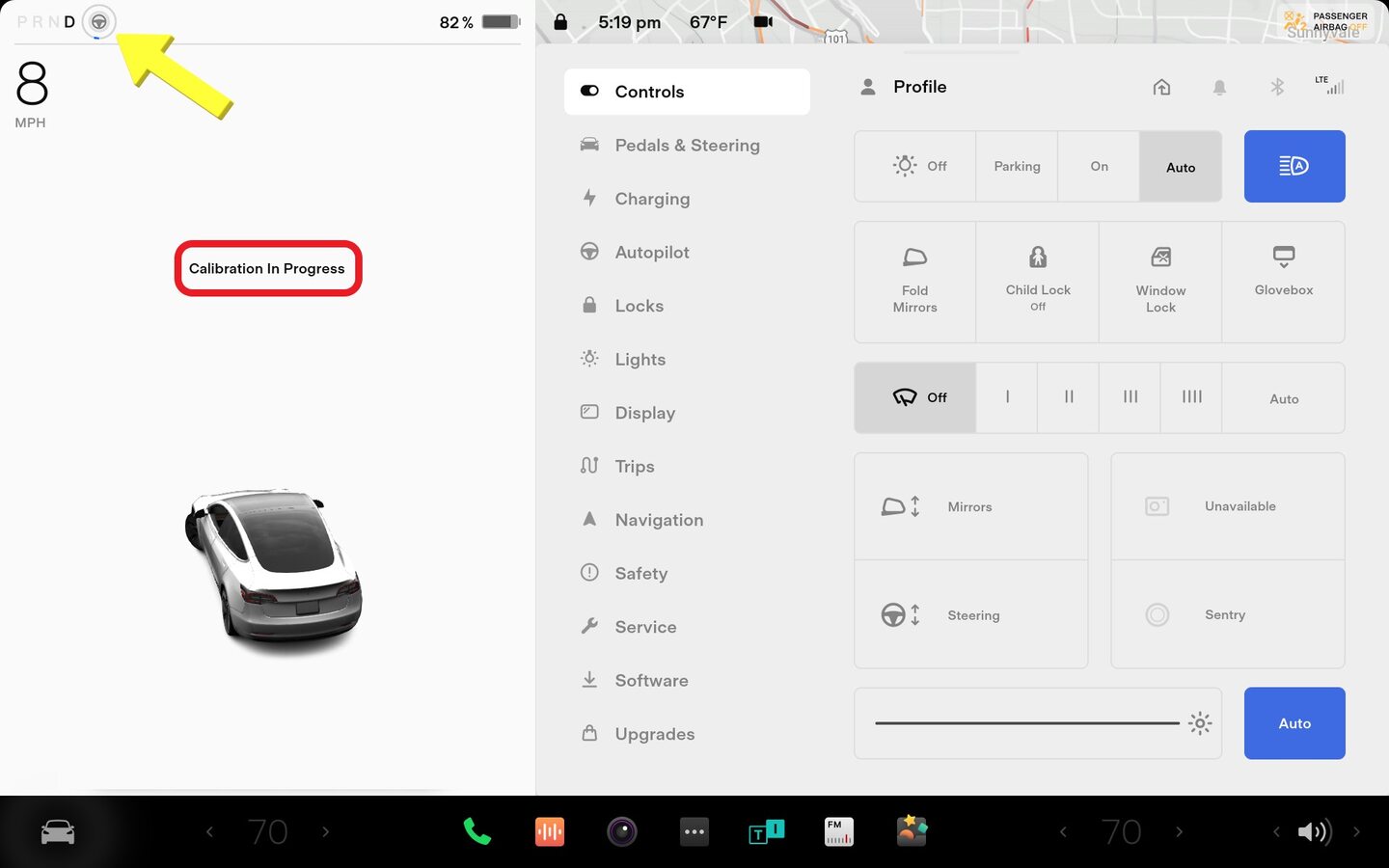This screenshot has width=1389, height=868.
Task: Open the Locks menu
Action: tap(687, 306)
